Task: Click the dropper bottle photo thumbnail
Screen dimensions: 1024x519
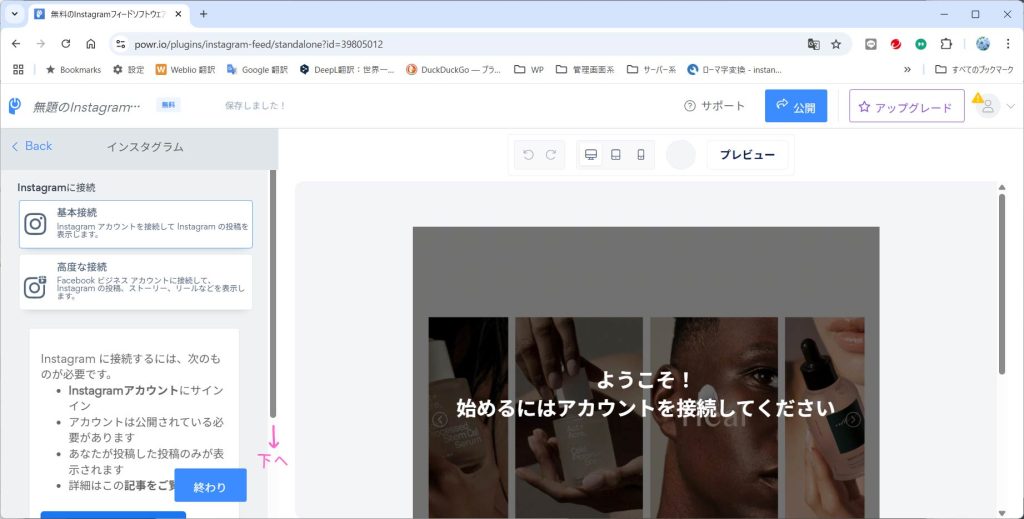Action: pos(825,418)
